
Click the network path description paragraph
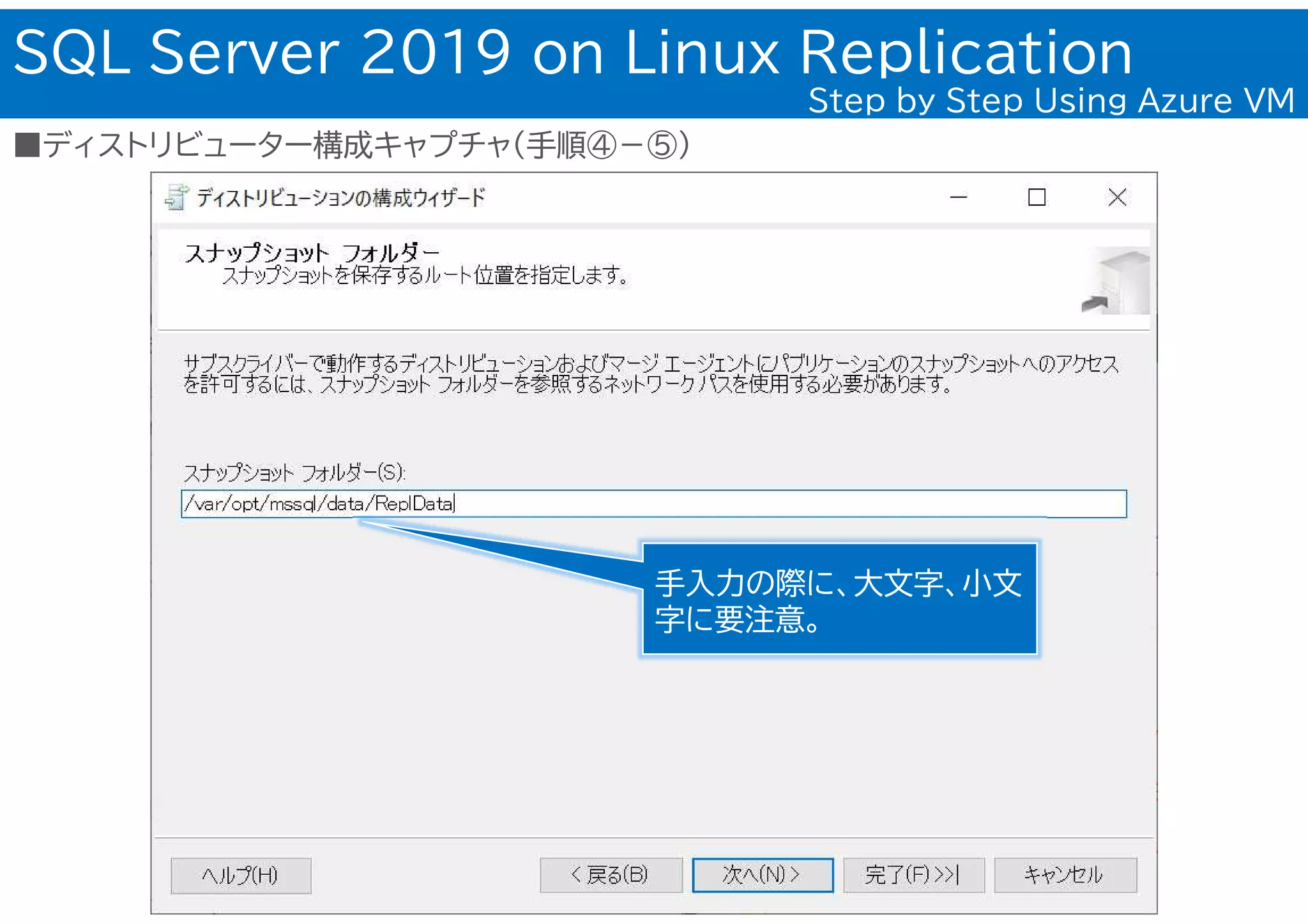click(x=651, y=374)
